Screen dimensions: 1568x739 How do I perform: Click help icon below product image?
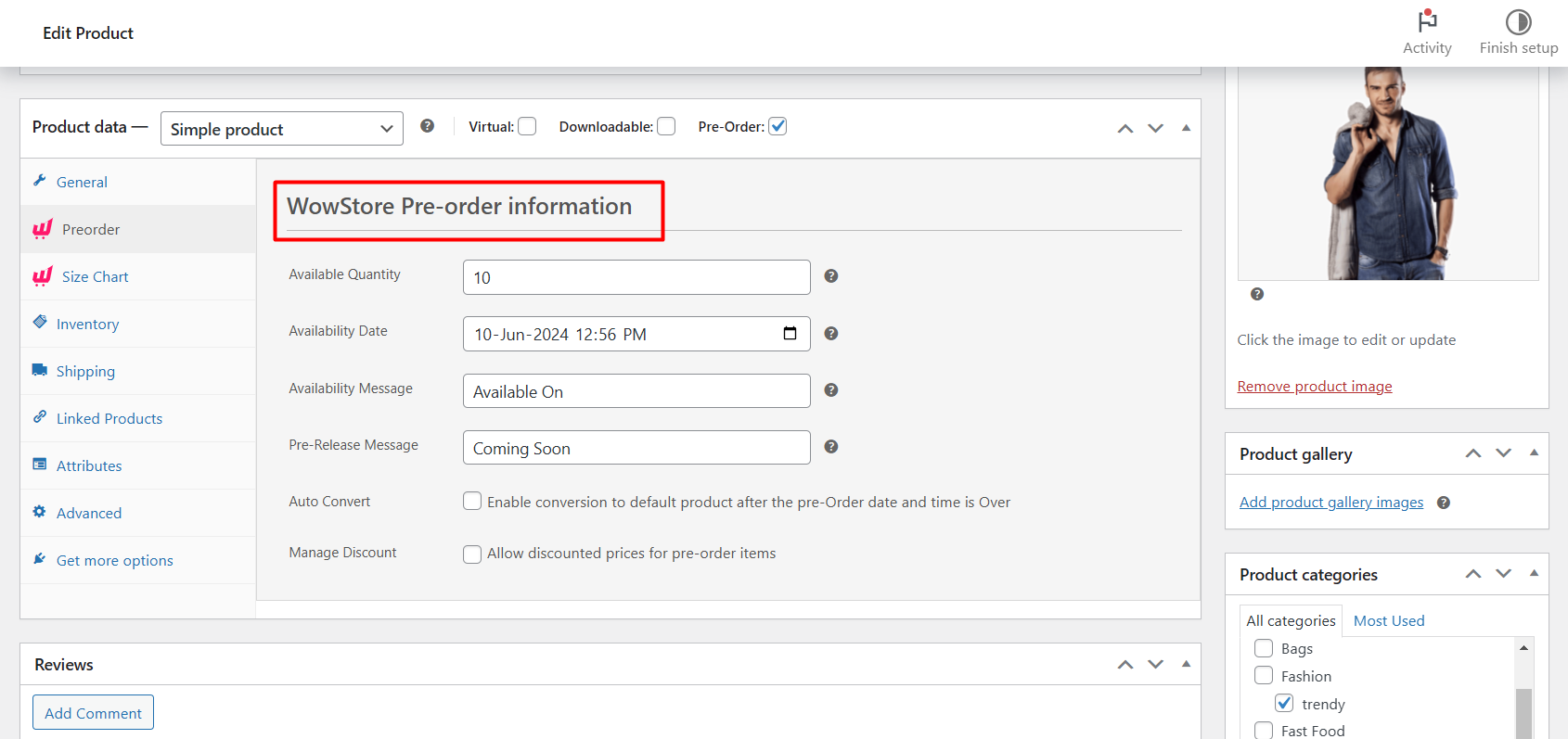click(x=1257, y=294)
